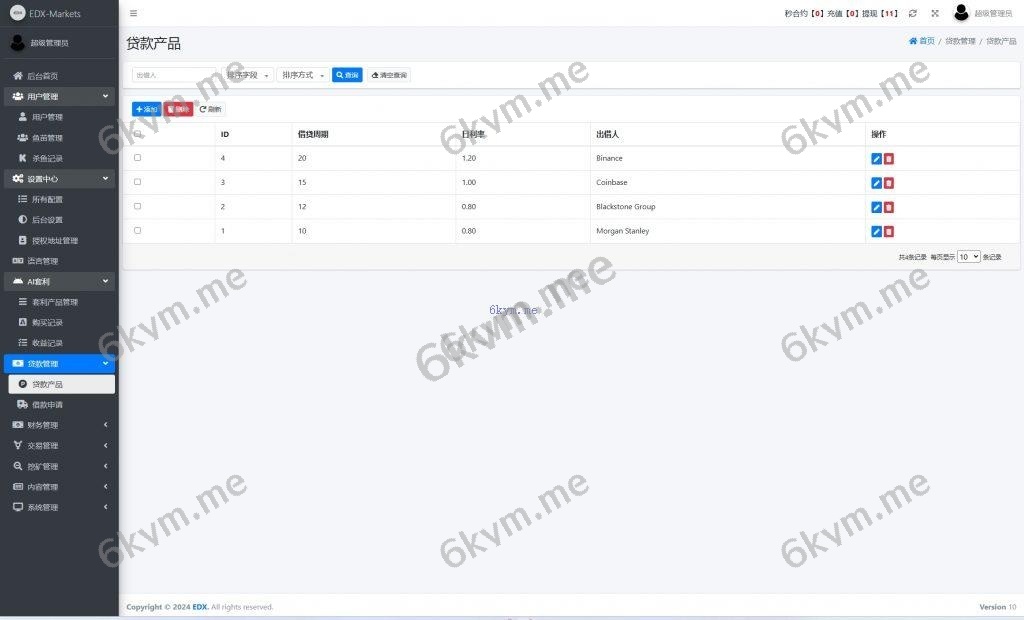
Task: Click the refresh icon in the top bar
Action: click(x=912, y=13)
